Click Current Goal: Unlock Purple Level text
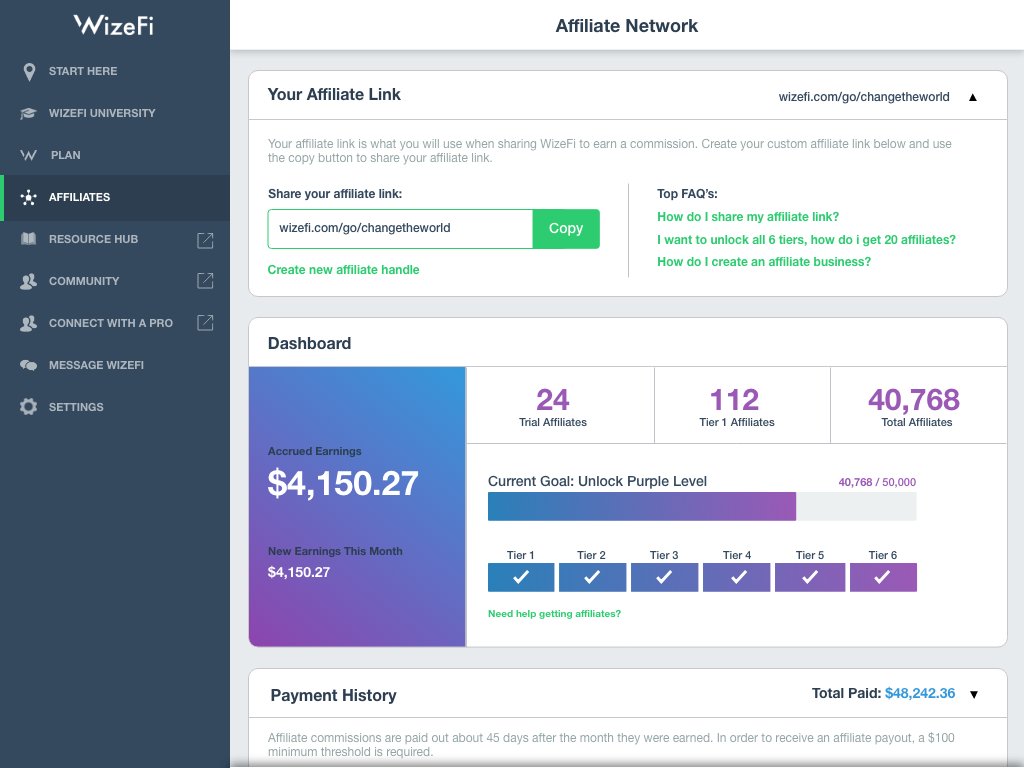Viewport: 1024px width, 768px height. click(x=598, y=481)
